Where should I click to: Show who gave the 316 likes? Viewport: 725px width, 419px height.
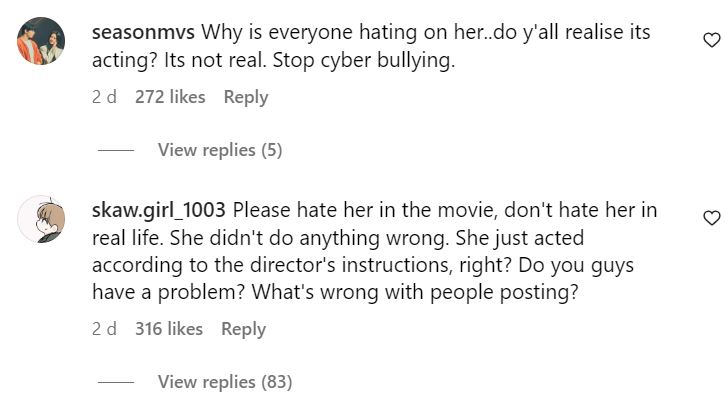170,329
